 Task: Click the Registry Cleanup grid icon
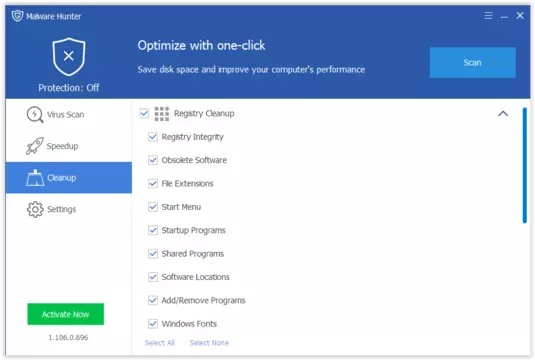coord(162,114)
